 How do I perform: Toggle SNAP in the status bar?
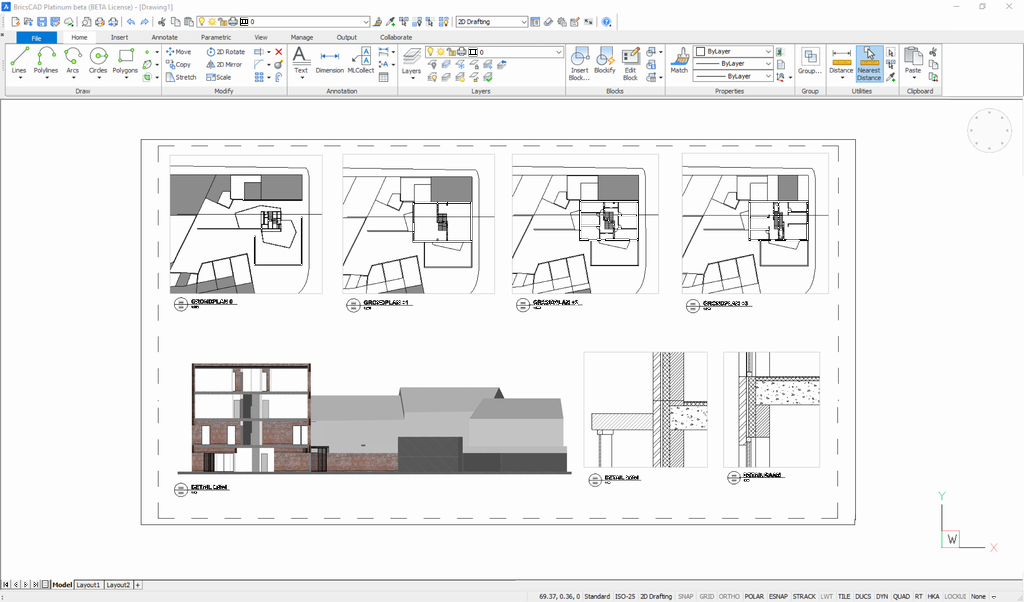pos(686,596)
